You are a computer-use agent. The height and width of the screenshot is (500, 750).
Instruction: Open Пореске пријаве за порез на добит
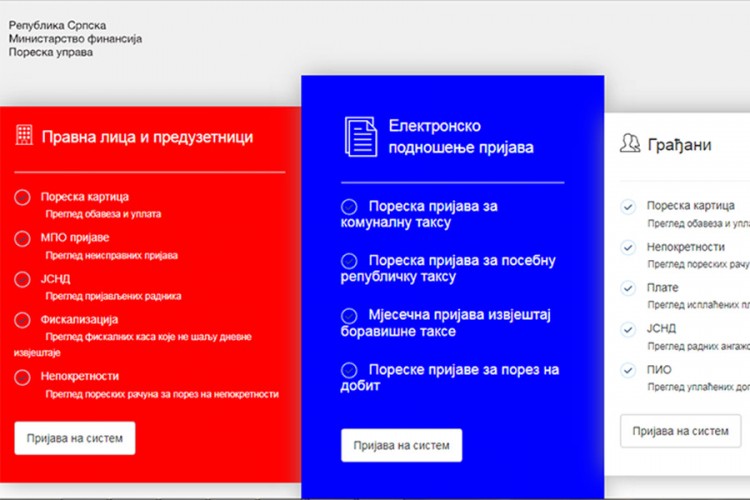(x=450, y=378)
